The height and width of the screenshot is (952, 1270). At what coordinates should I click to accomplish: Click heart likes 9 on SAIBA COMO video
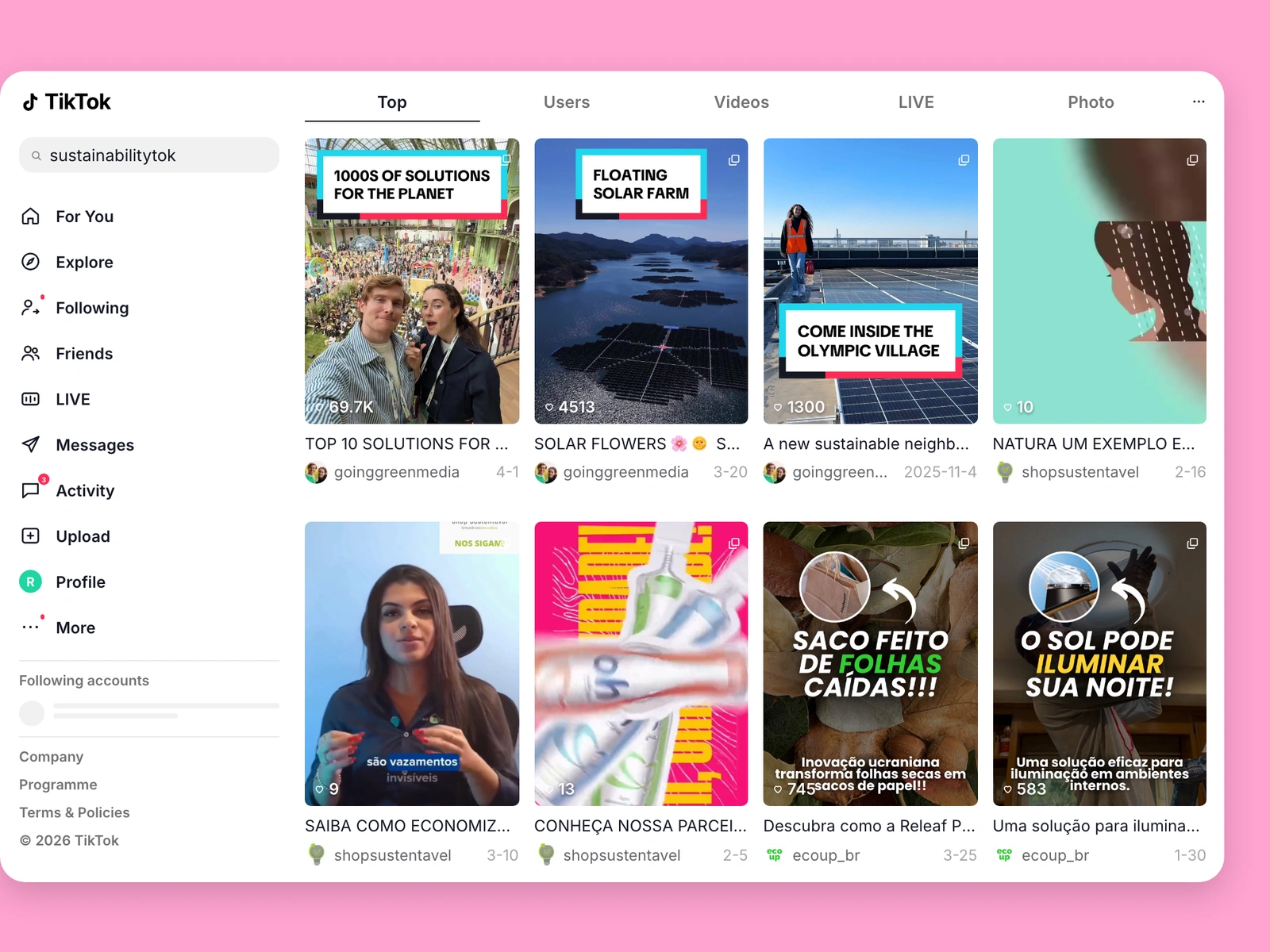327,789
